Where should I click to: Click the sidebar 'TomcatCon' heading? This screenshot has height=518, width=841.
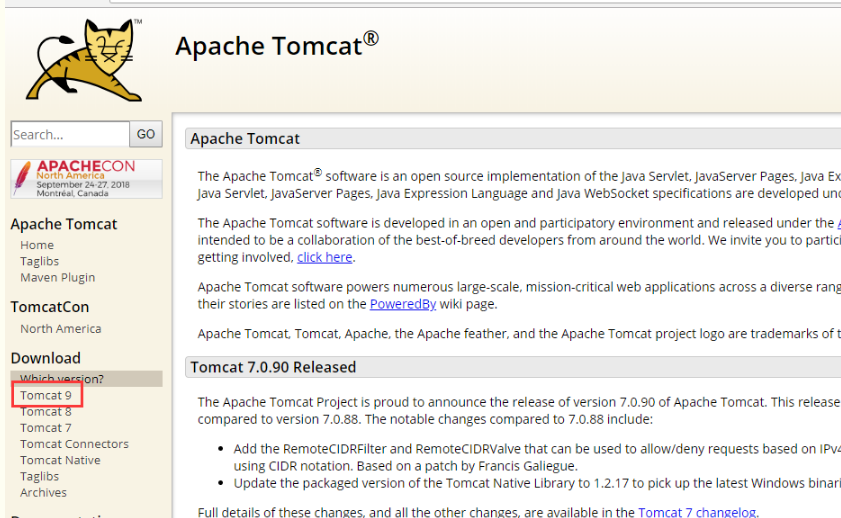(50, 307)
